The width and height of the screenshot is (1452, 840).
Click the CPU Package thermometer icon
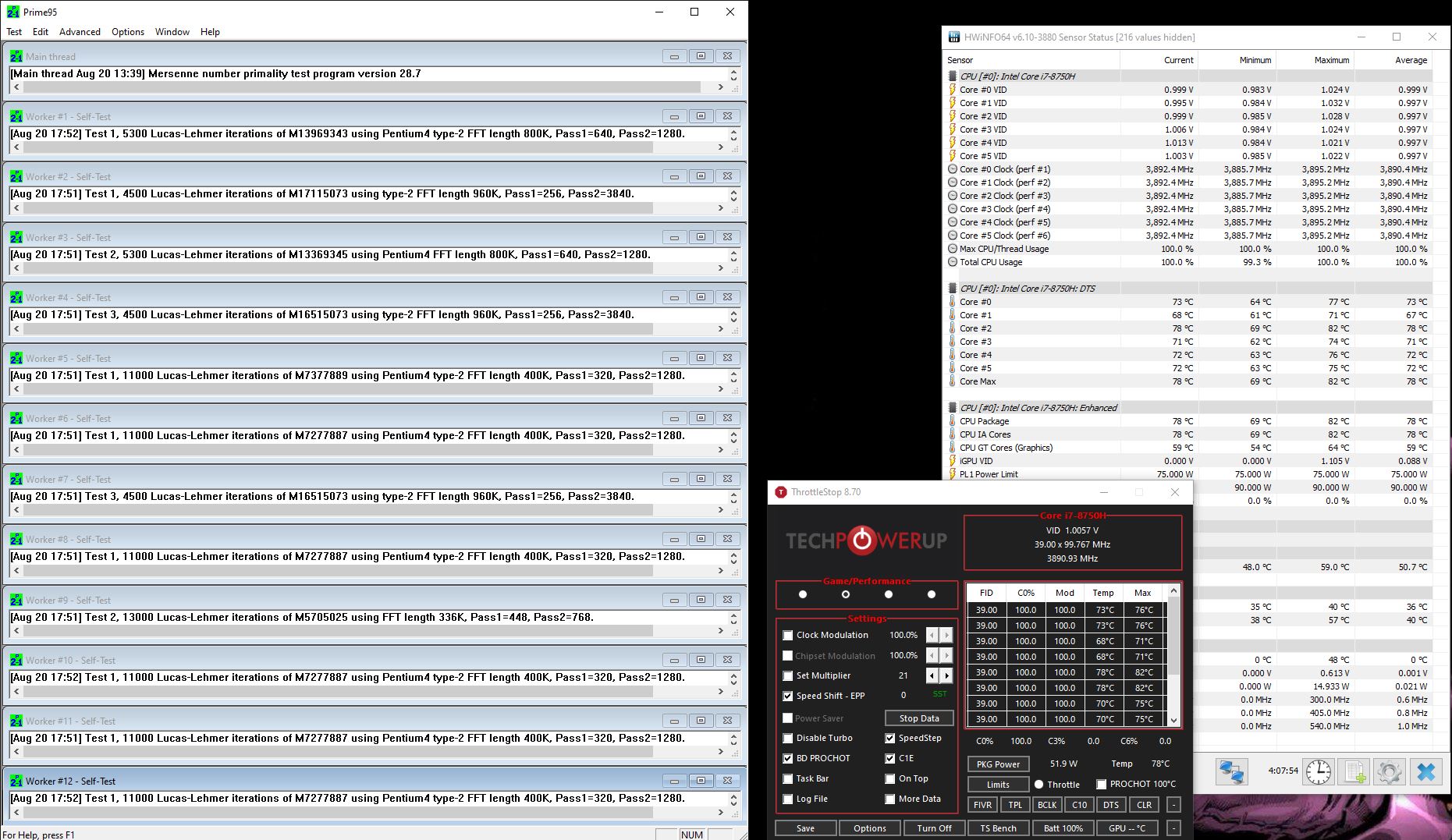(953, 421)
